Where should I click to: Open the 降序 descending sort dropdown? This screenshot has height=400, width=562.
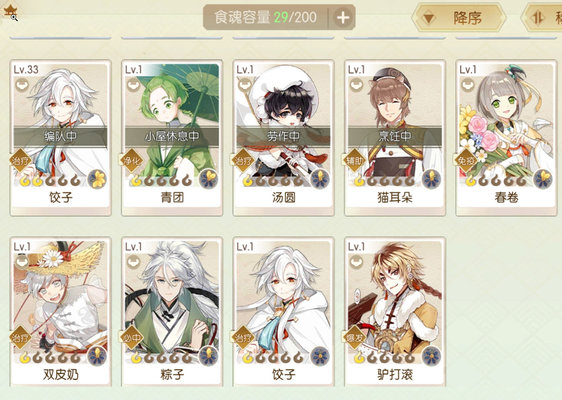click(x=459, y=18)
